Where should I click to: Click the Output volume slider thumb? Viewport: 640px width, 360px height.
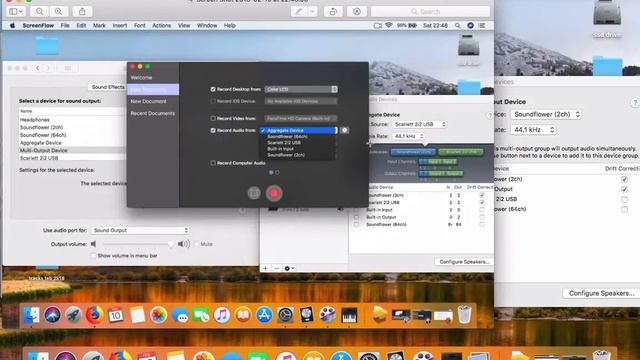pos(171,244)
